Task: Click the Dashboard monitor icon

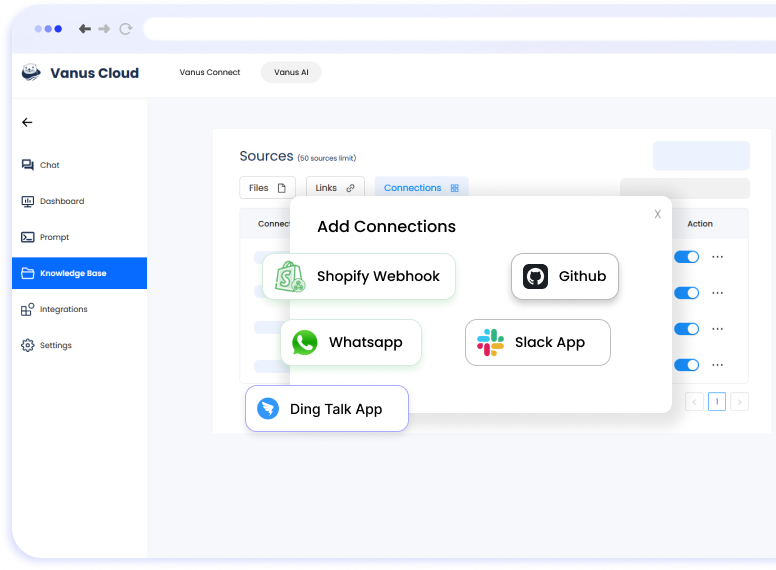Action: pos(28,201)
